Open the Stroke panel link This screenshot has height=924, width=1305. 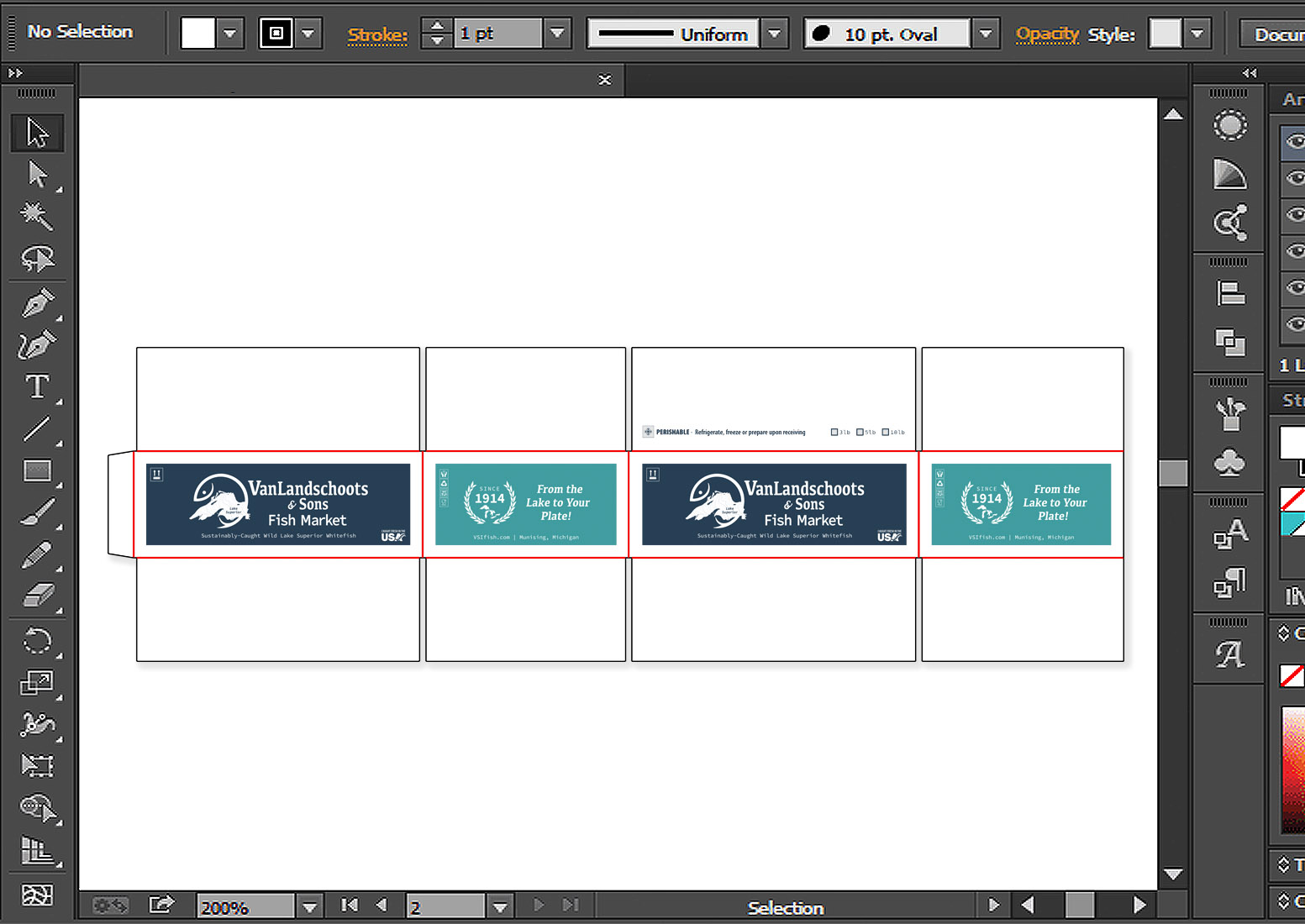click(x=377, y=35)
